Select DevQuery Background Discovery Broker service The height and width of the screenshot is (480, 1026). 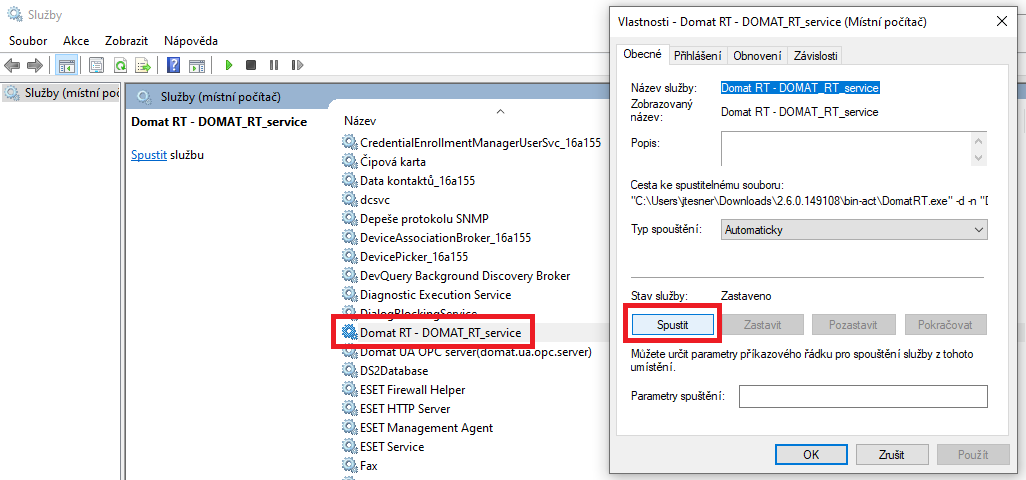(x=465, y=275)
